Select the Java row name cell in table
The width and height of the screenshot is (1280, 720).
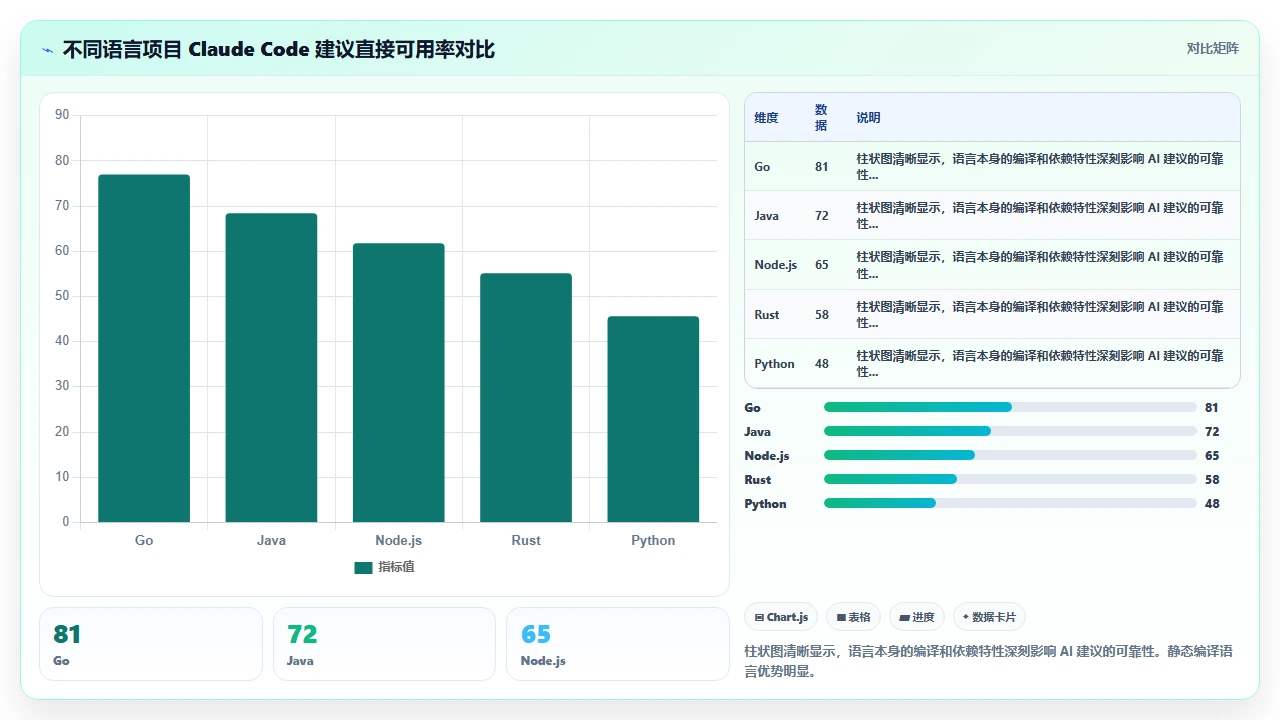pos(766,216)
